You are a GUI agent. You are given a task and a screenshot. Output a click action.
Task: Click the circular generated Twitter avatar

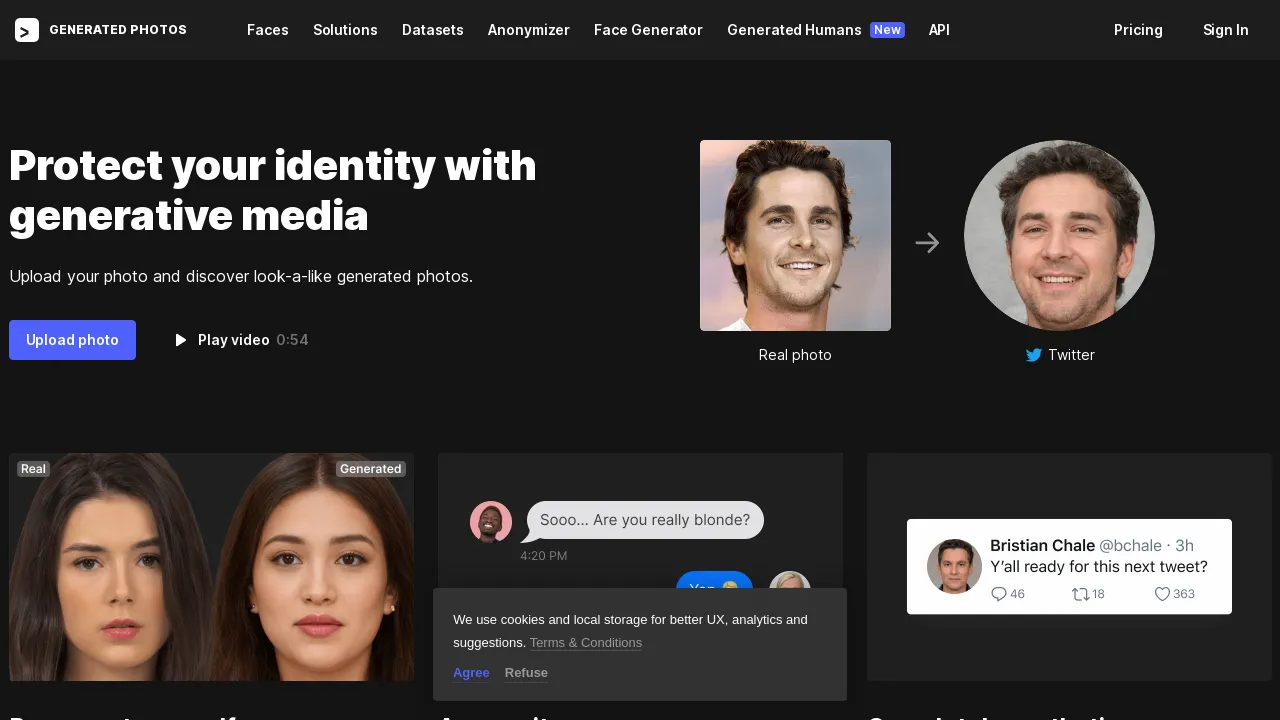pyautogui.click(x=1059, y=235)
